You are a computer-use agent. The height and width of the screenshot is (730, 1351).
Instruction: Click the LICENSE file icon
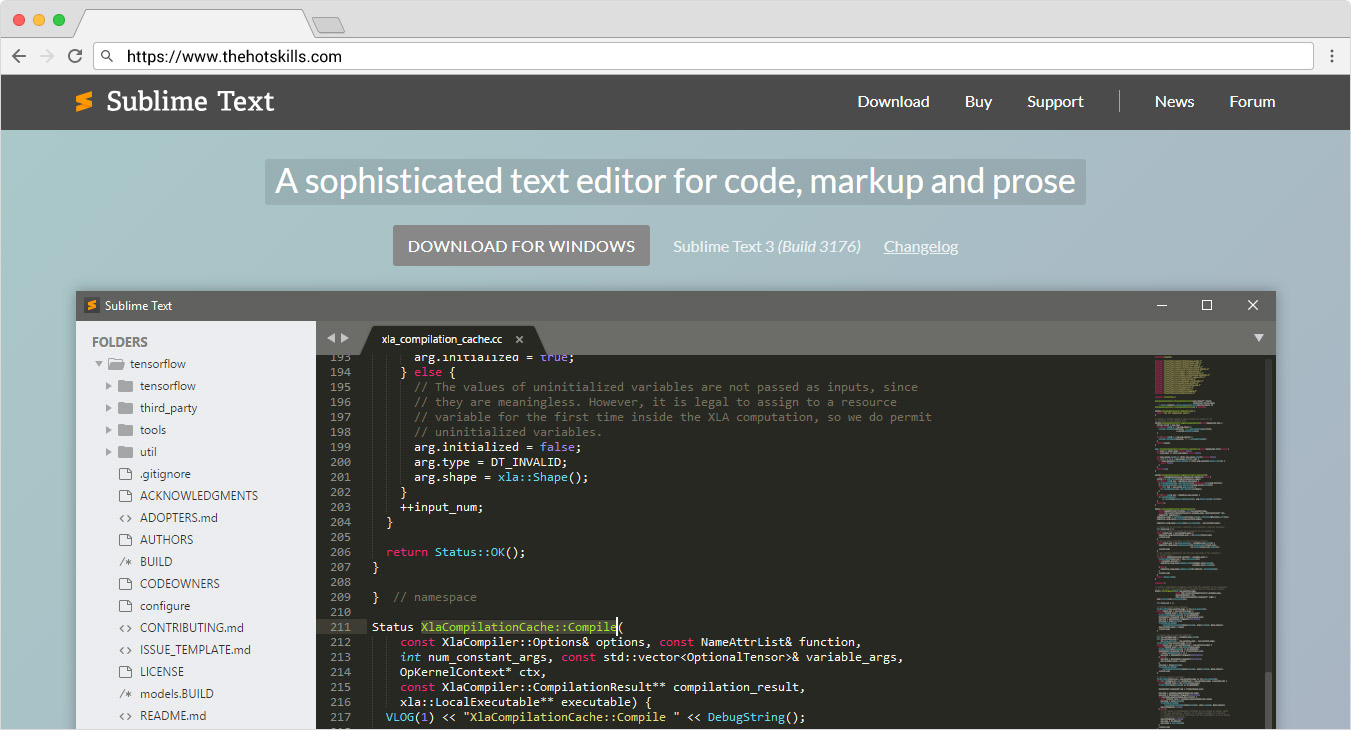pos(125,672)
